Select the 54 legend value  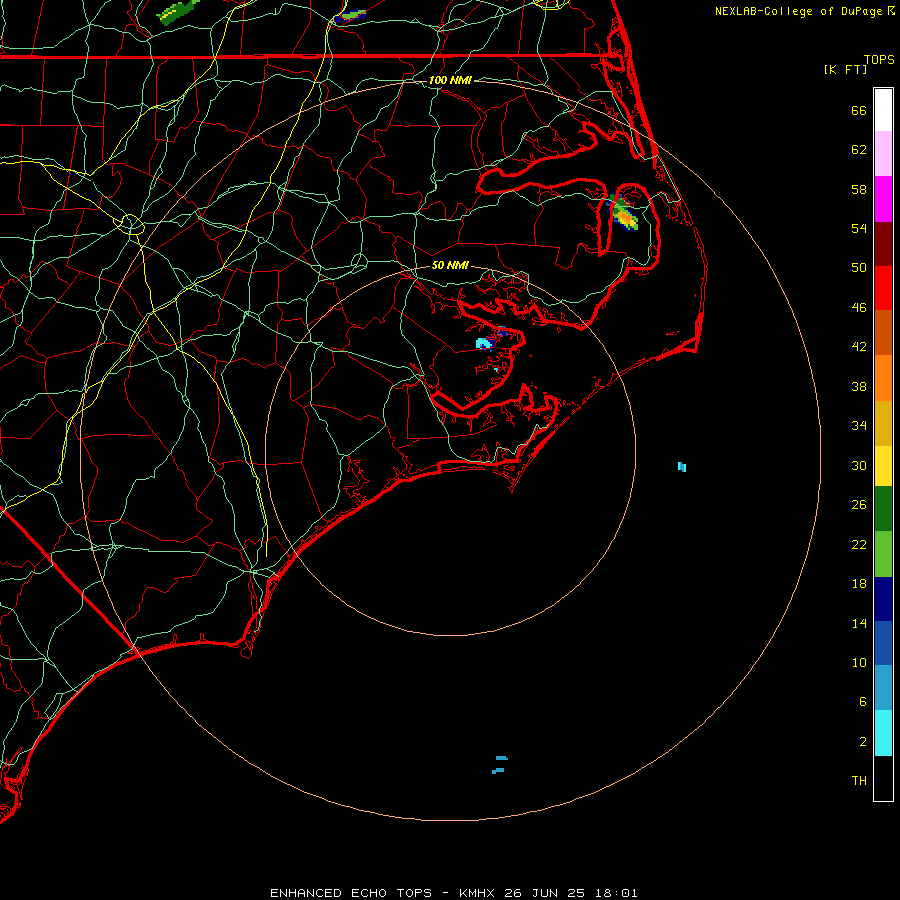(859, 228)
